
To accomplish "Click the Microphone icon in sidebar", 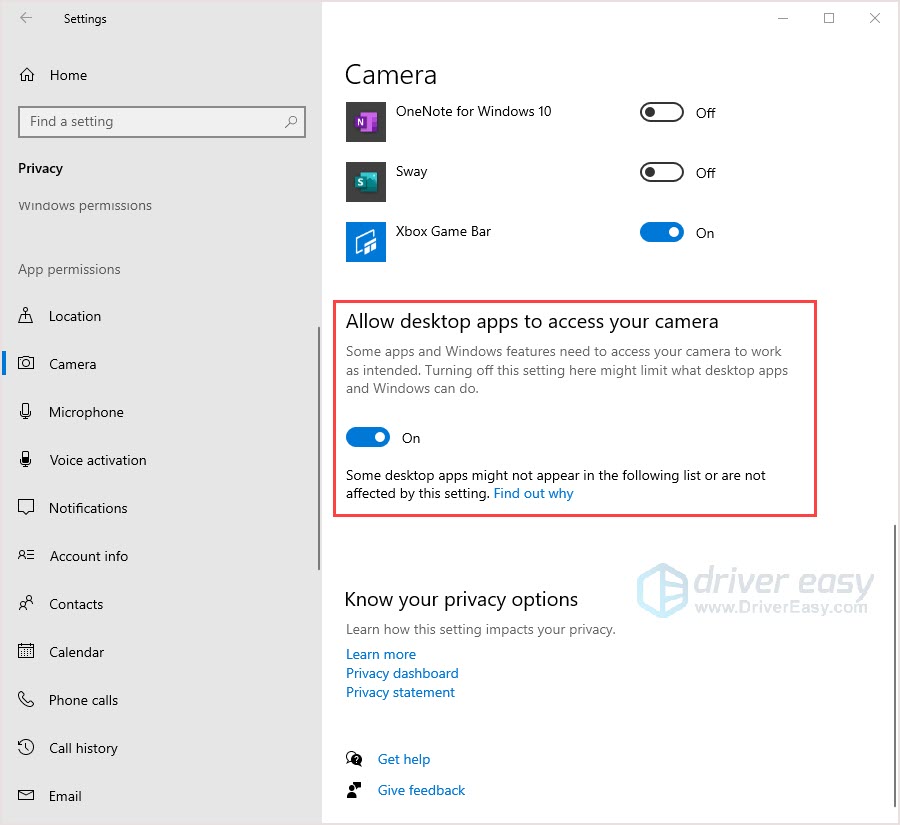I will pyautogui.click(x=27, y=412).
